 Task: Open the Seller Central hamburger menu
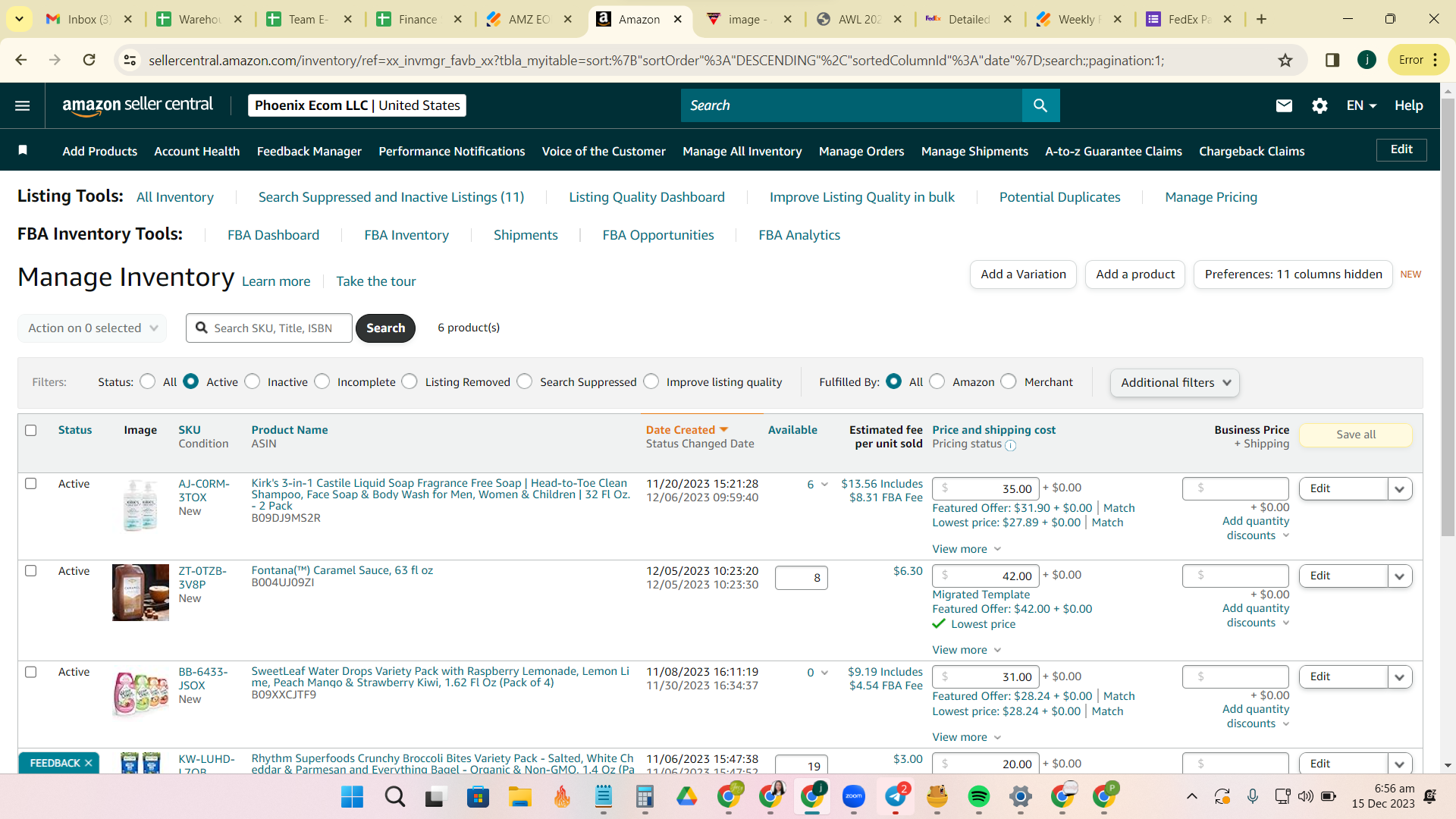(x=23, y=105)
